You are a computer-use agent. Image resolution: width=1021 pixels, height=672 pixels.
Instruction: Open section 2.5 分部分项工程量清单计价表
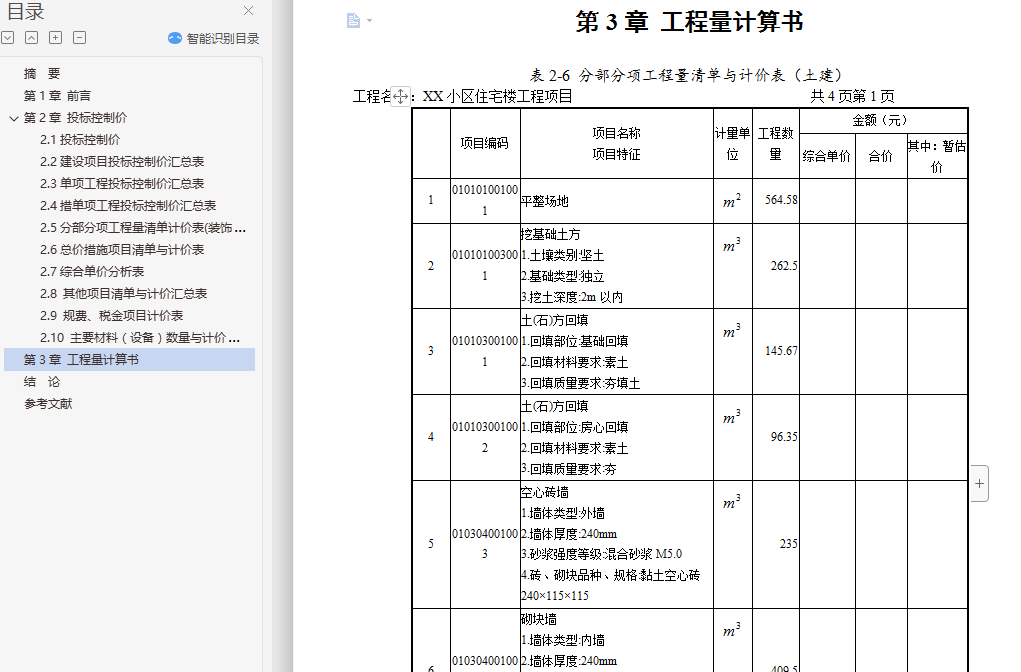click(x=143, y=228)
